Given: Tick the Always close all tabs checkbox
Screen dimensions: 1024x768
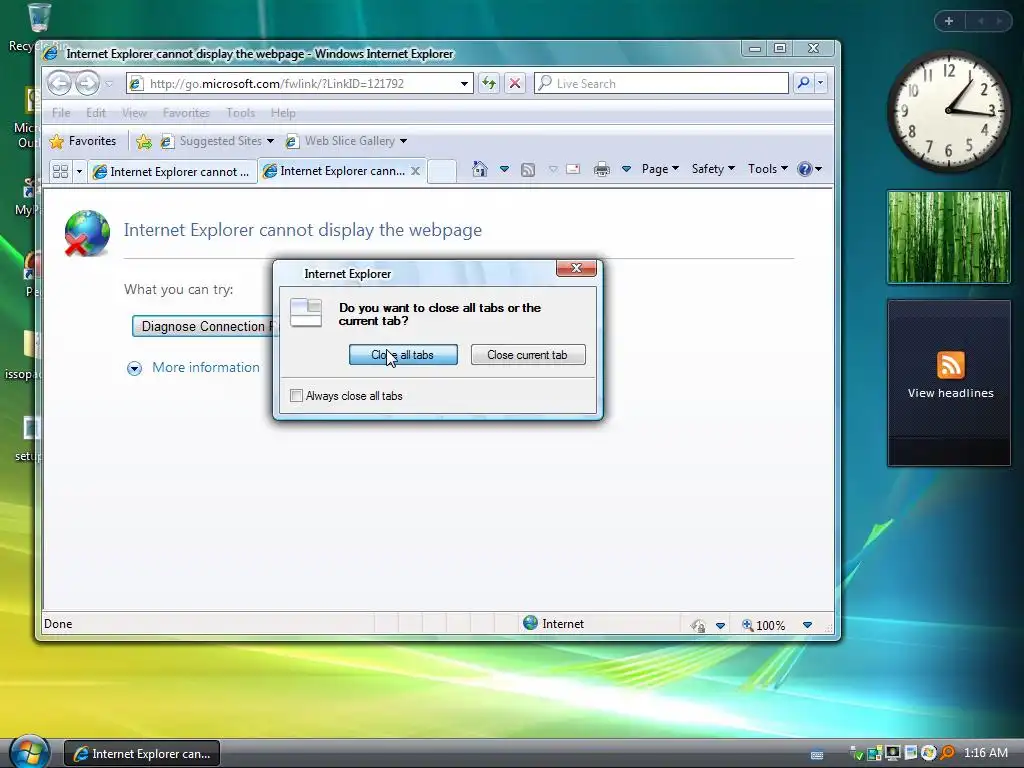Looking at the screenshot, I should (296, 396).
